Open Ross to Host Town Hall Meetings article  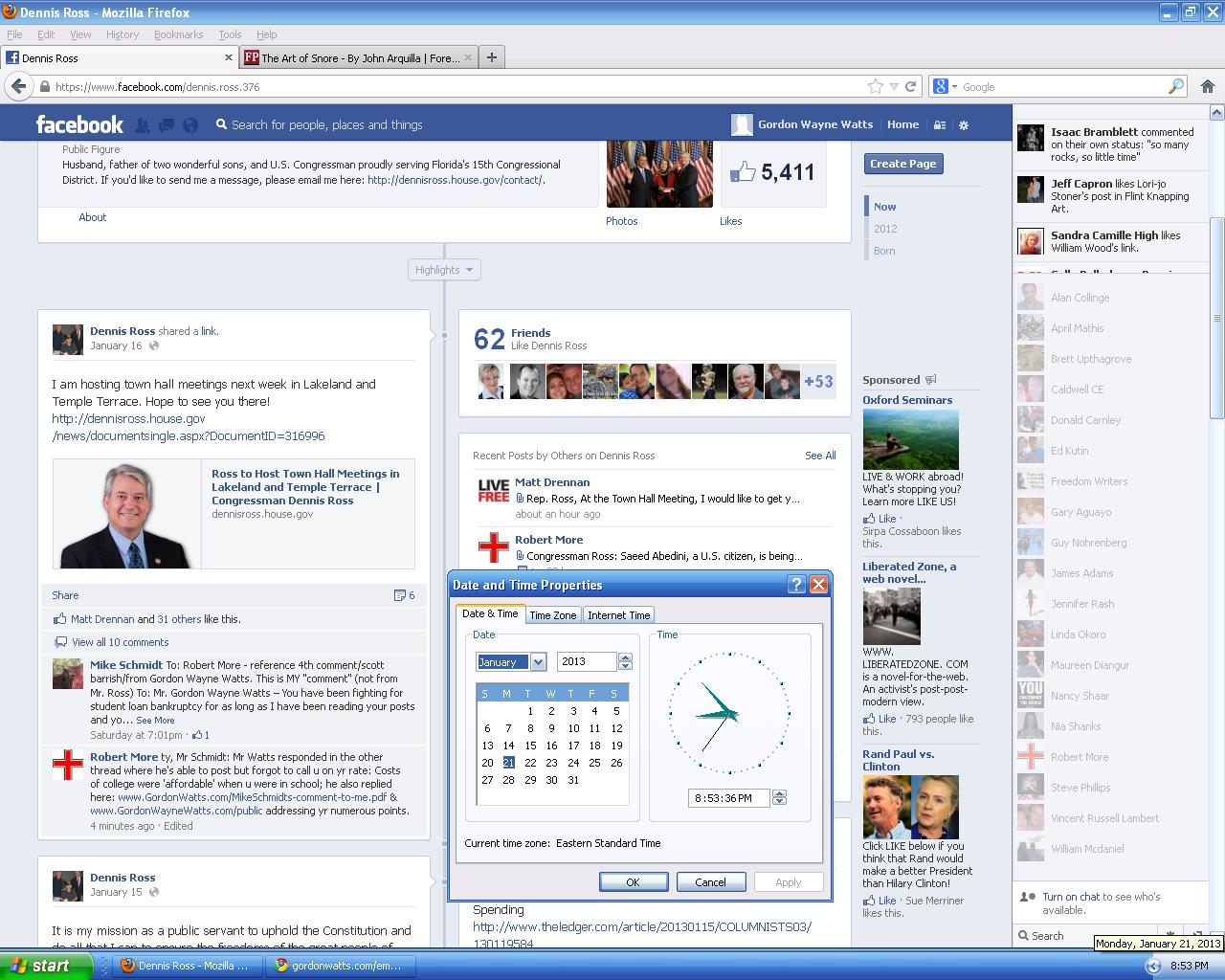tap(305, 487)
